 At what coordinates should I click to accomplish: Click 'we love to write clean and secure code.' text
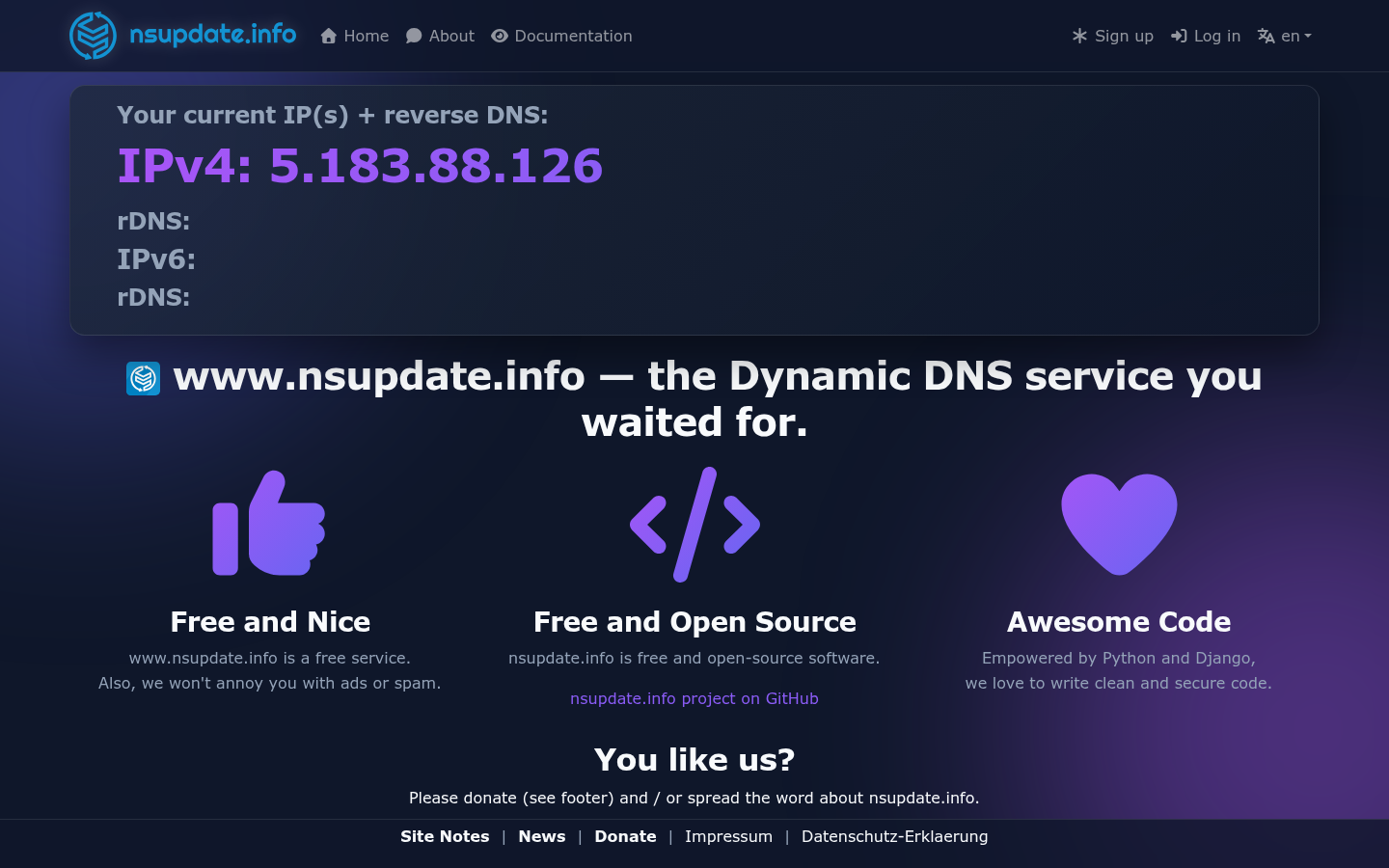coord(1119,683)
